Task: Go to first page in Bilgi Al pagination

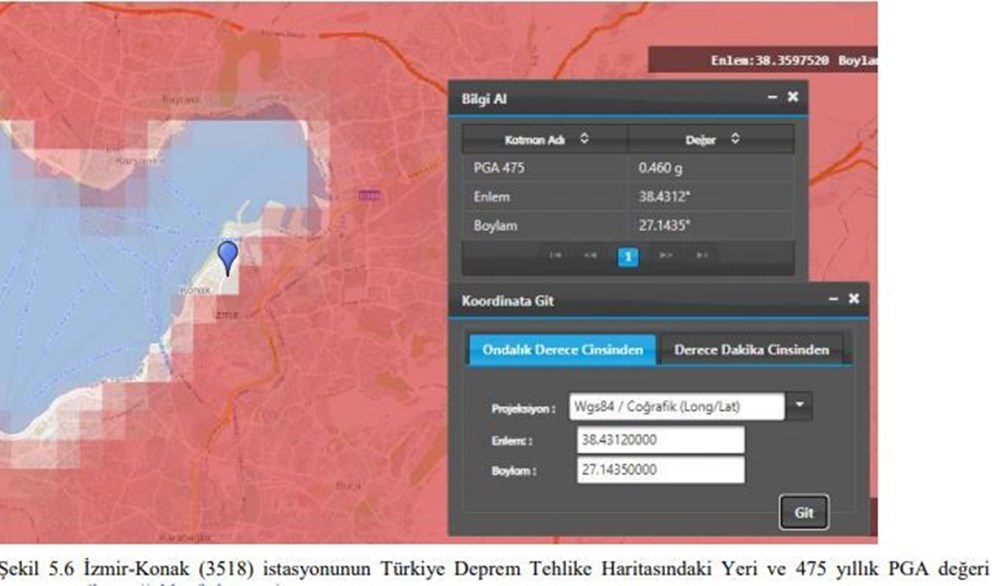Action: [x=556, y=255]
